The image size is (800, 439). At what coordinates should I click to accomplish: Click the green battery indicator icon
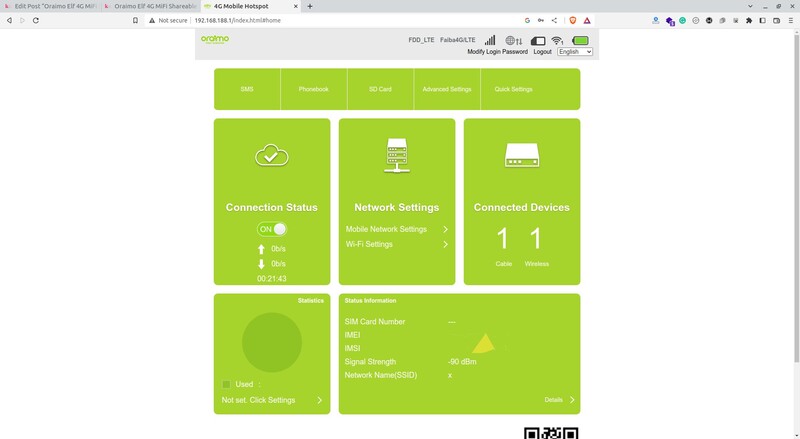pyautogui.click(x=580, y=40)
